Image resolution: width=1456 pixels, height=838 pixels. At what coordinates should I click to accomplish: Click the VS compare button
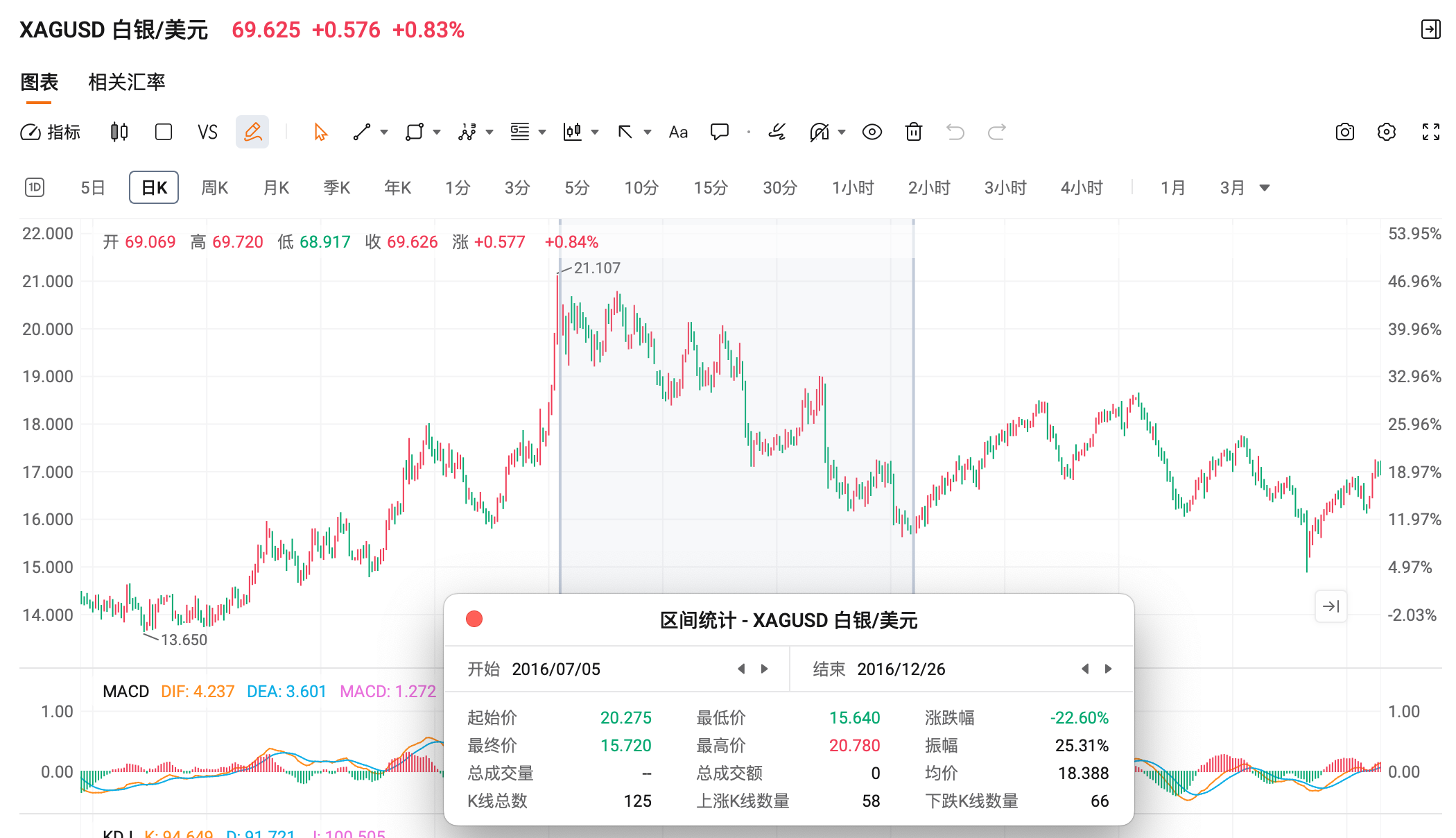207,132
